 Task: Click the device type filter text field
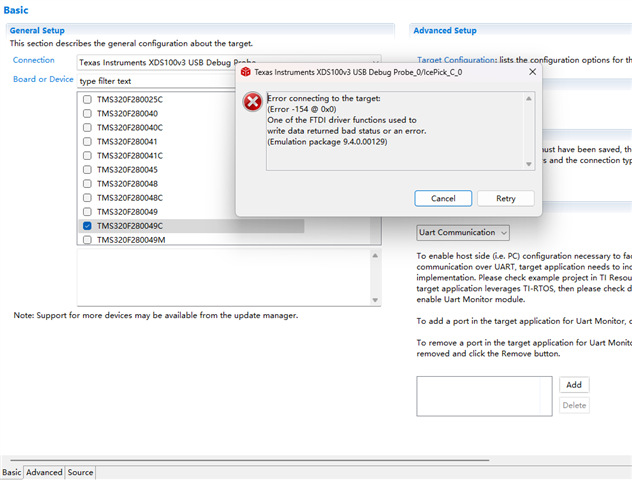[157, 81]
